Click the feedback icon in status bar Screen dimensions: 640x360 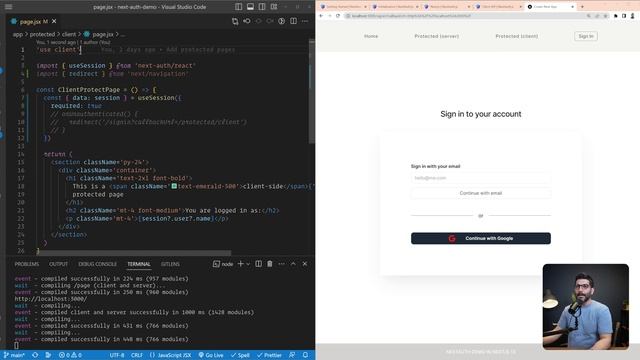[292, 355]
